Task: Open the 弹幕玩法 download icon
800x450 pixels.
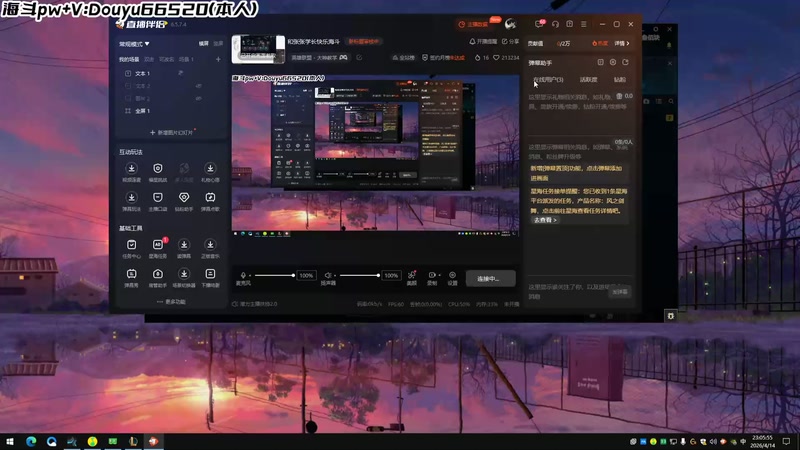Action: point(132,197)
